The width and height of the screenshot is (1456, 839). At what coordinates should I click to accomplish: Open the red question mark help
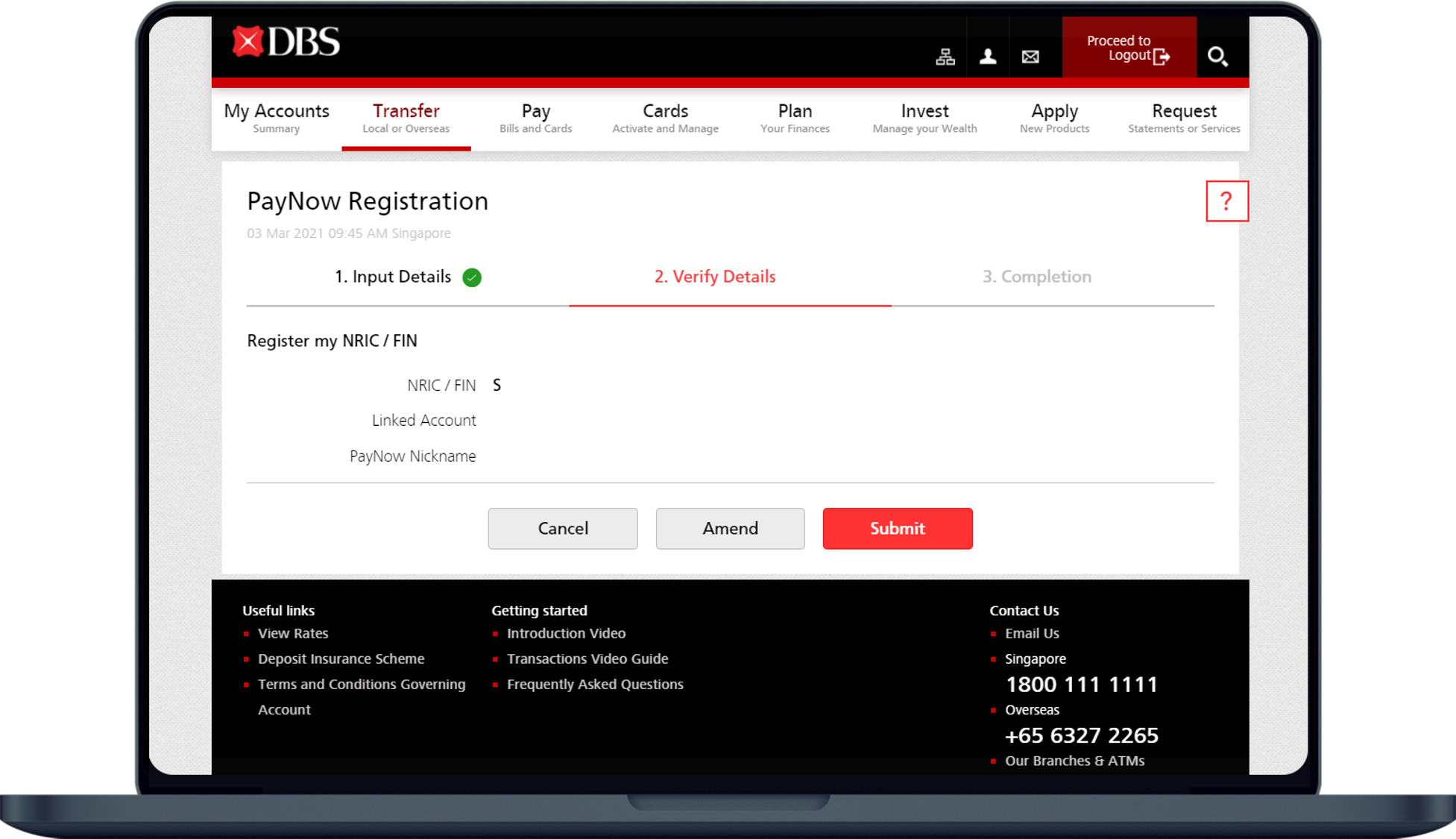click(x=1226, y=201)
